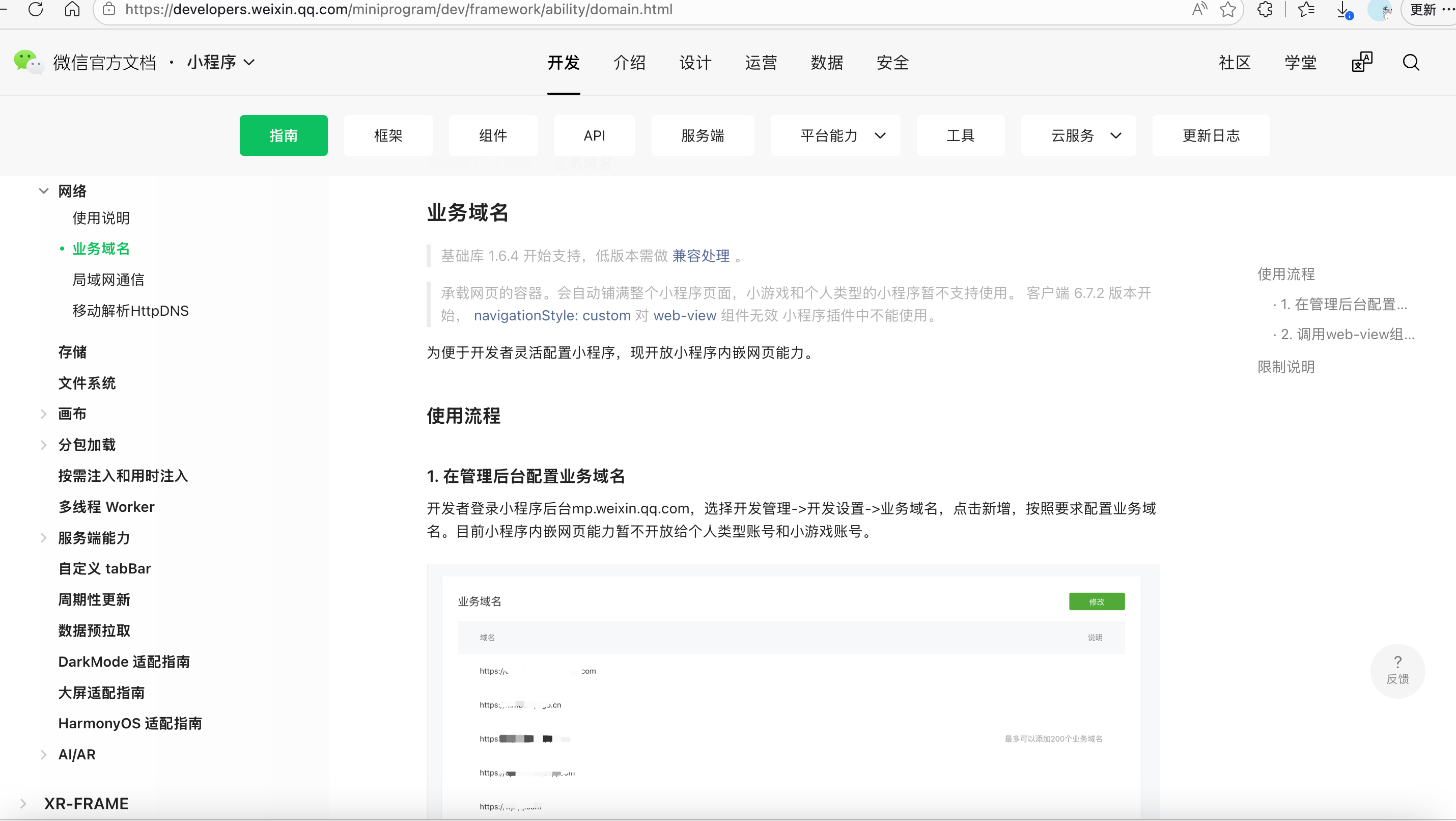
Task: Click the browser refresh icon
Action: point(36,10)
